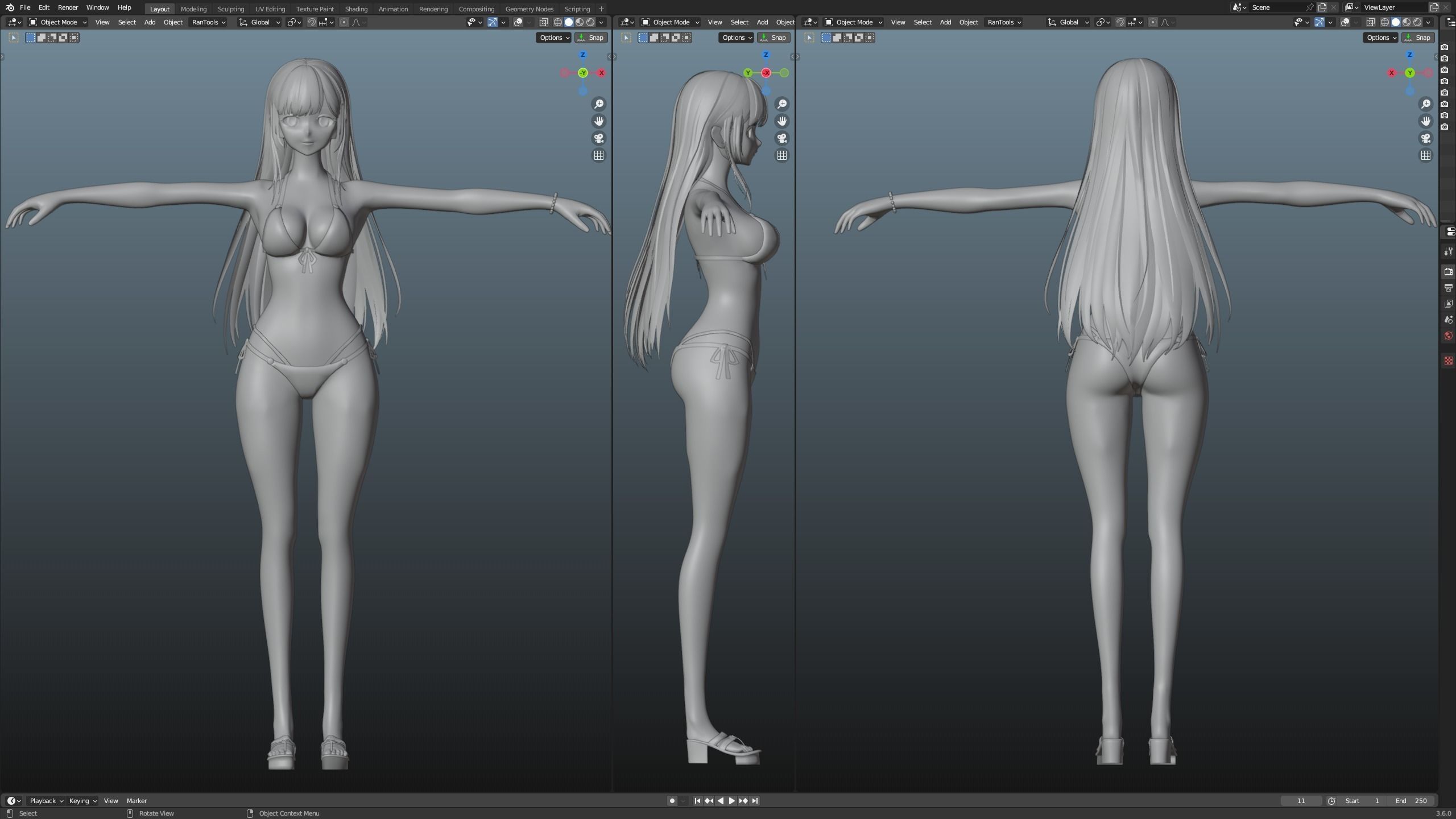Open the object visibility dropdown in right viewport
The height and width of the screenshot is (819, 1456).
1302,22
